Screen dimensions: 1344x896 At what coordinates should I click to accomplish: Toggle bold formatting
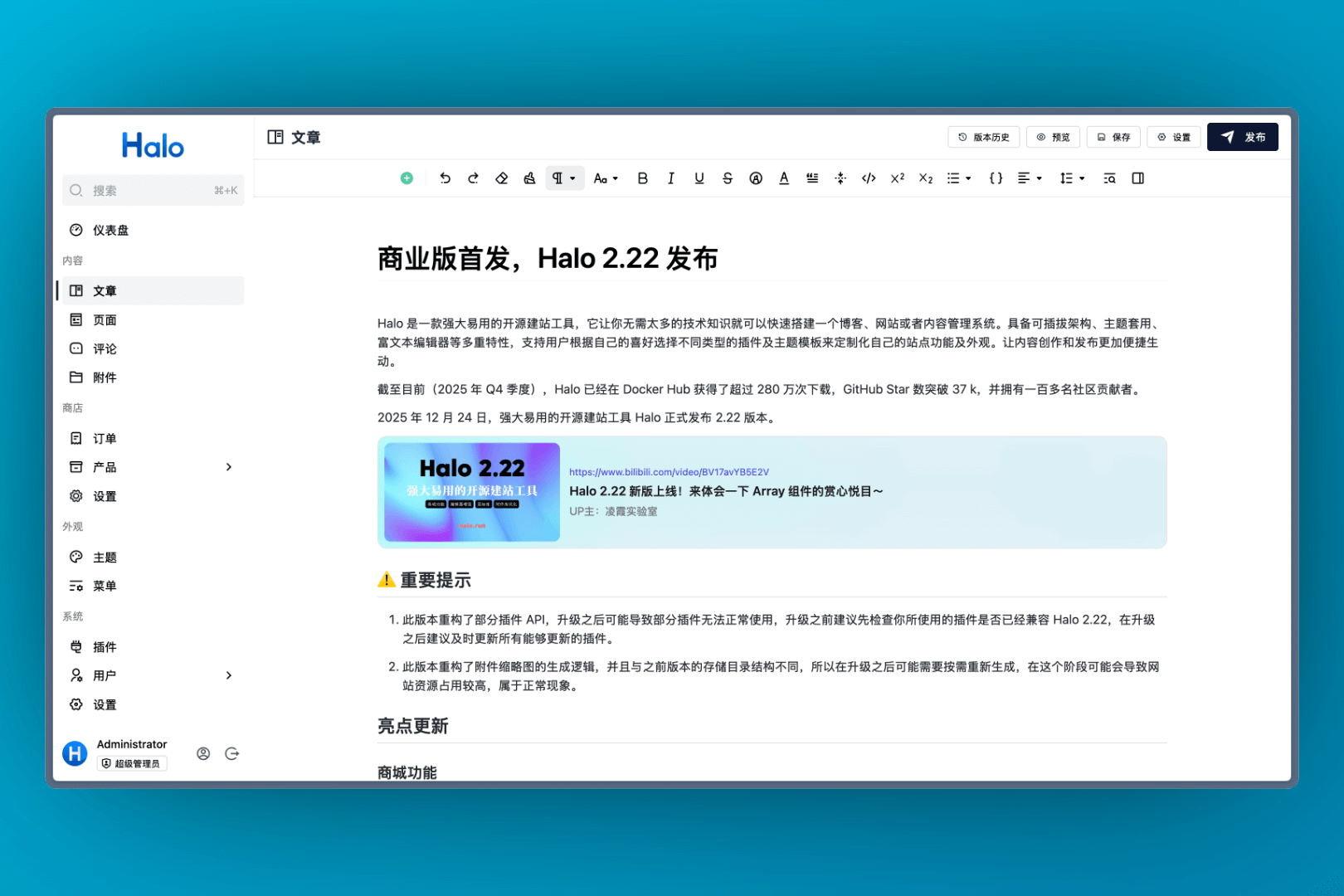tap(642, 178)
